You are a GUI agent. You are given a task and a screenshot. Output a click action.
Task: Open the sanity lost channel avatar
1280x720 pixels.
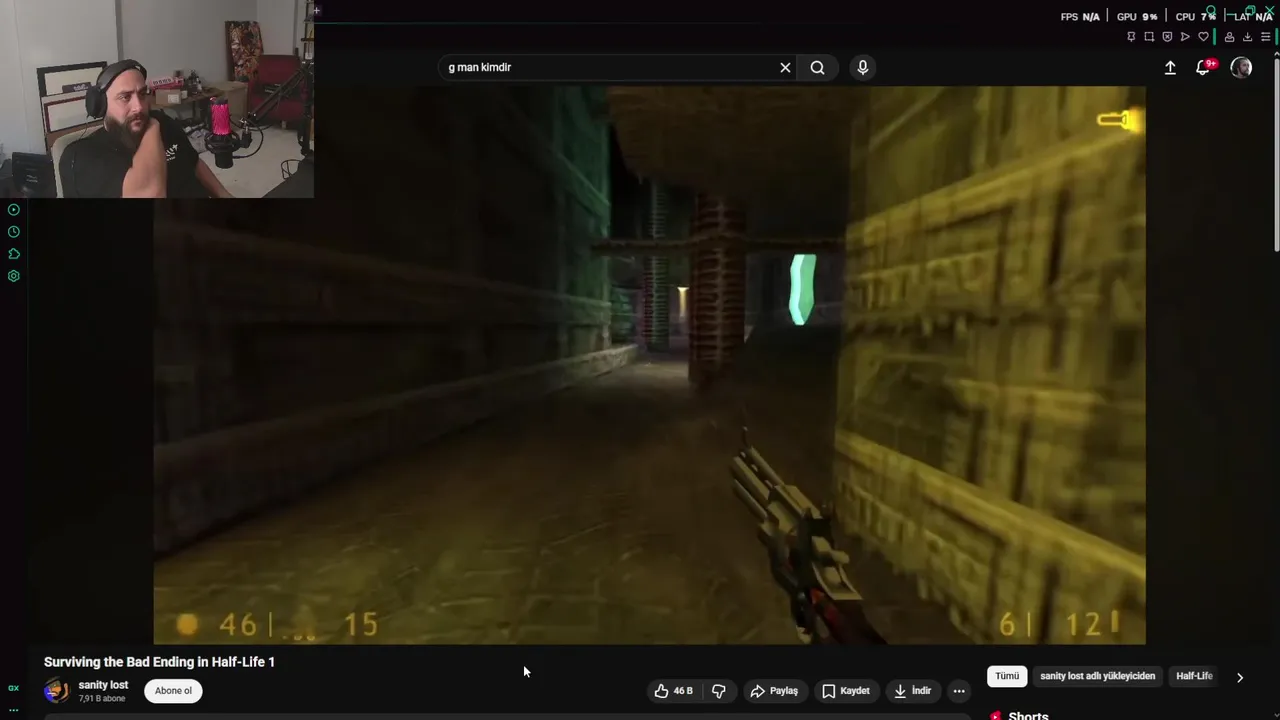pos(57,691)
